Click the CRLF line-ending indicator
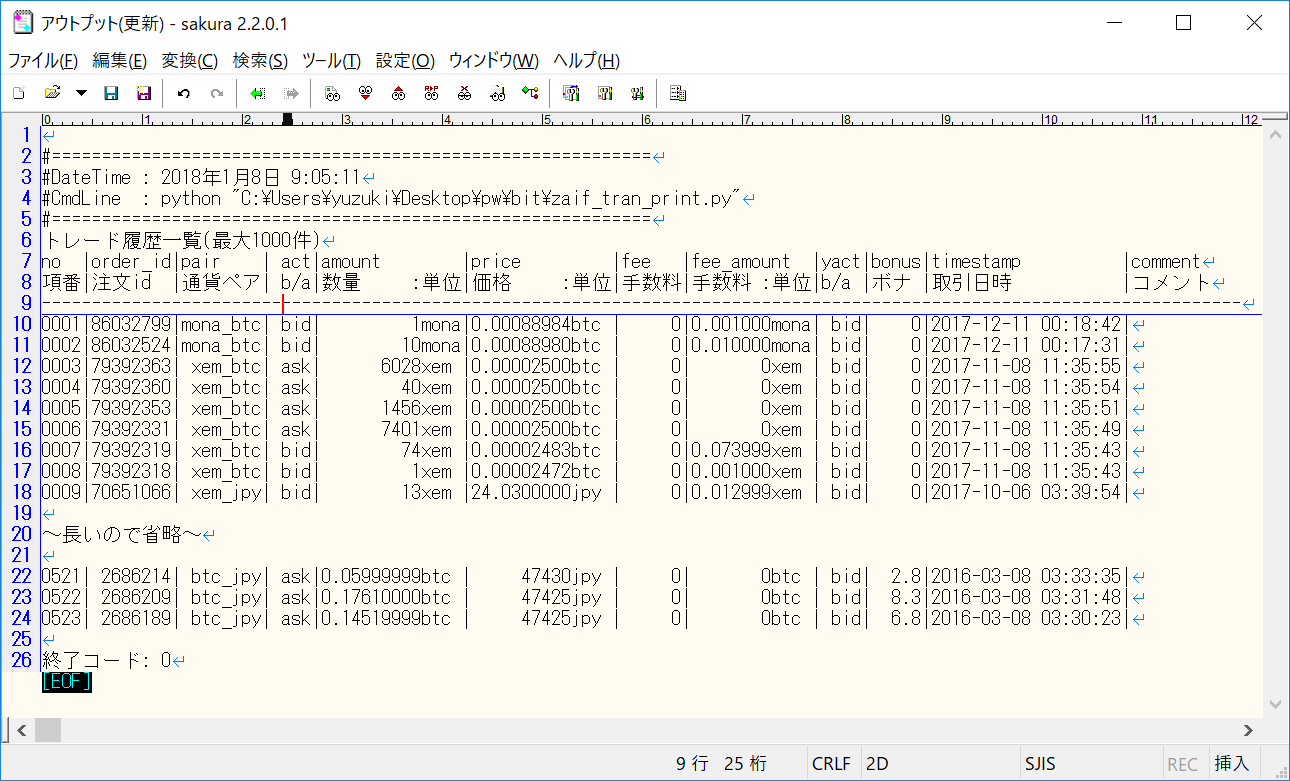 click(x=832, y=763)
